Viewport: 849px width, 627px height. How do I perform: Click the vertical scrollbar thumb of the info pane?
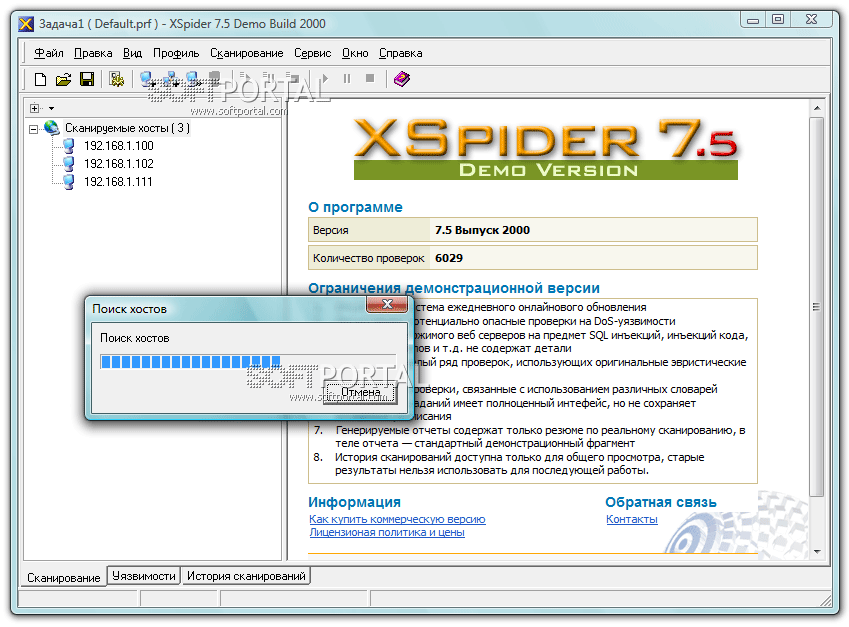tap(817, 307)
